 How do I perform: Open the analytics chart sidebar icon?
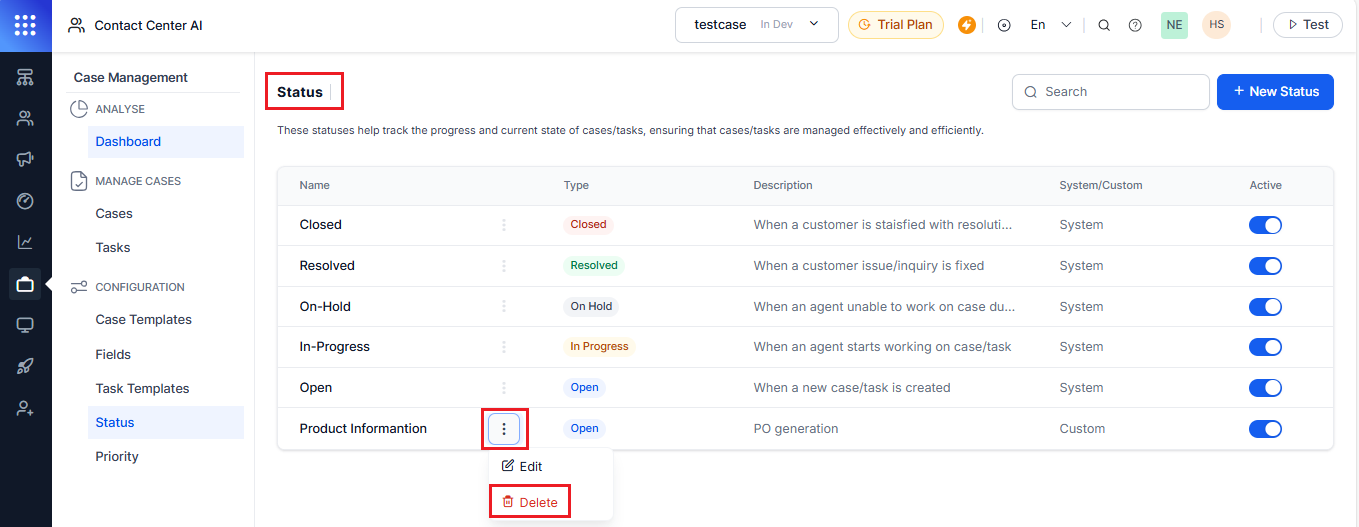click(x=25, y=242)
